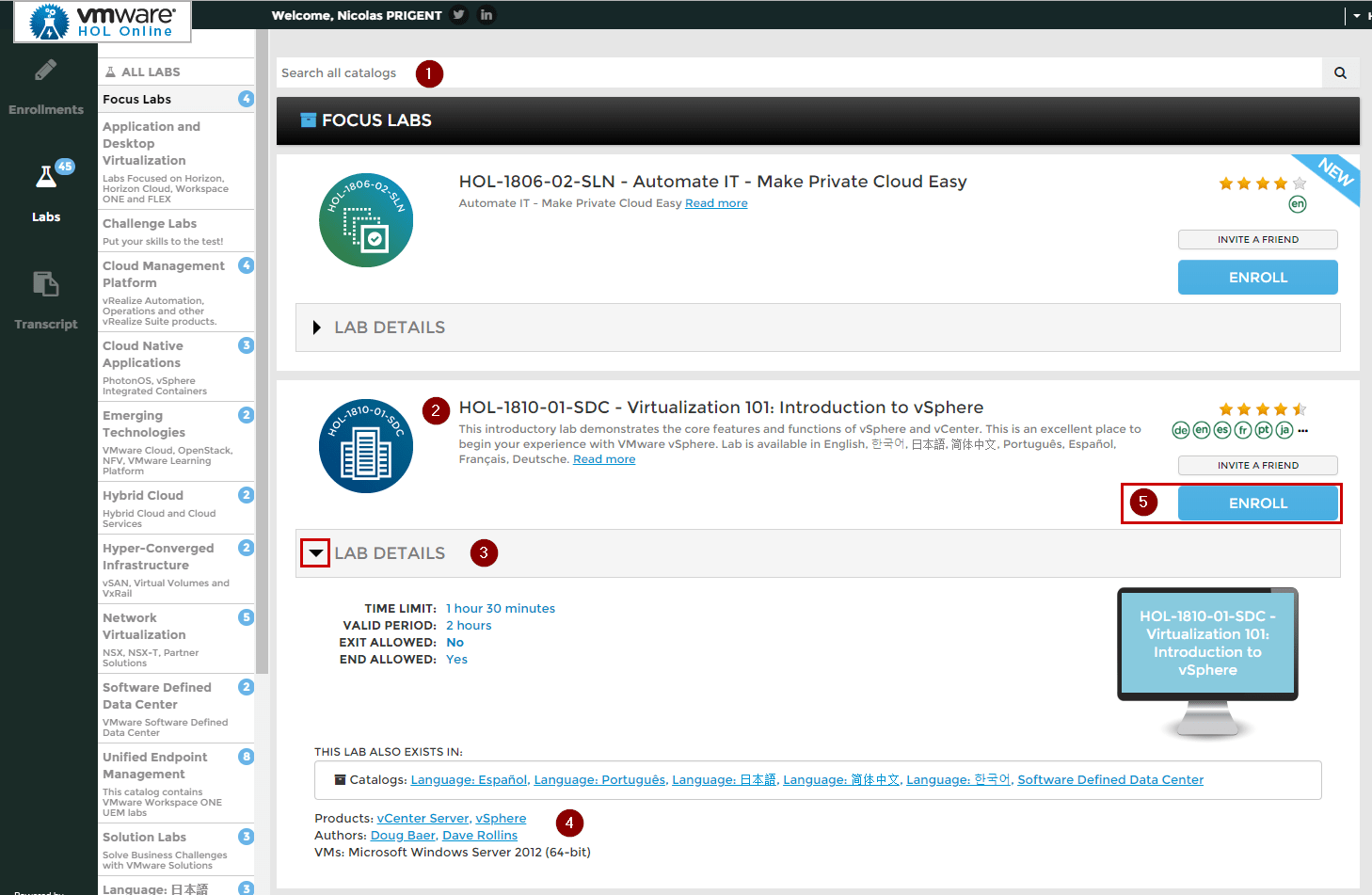Screen dimensions: 1372x895
Task: Open Twitter profile icon in header
Action: pyautogui.click(x=458, y=15)
